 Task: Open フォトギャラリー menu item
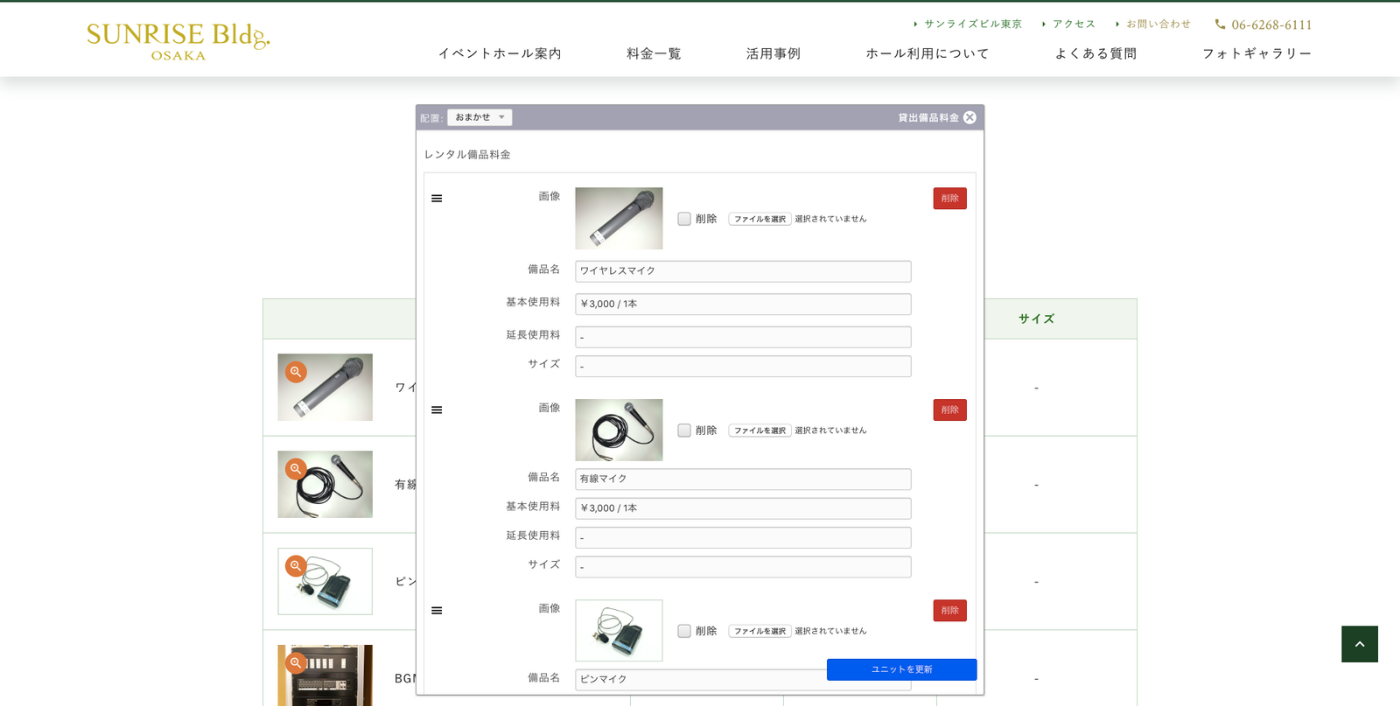pyautogui.click(x=1256, y=53)
